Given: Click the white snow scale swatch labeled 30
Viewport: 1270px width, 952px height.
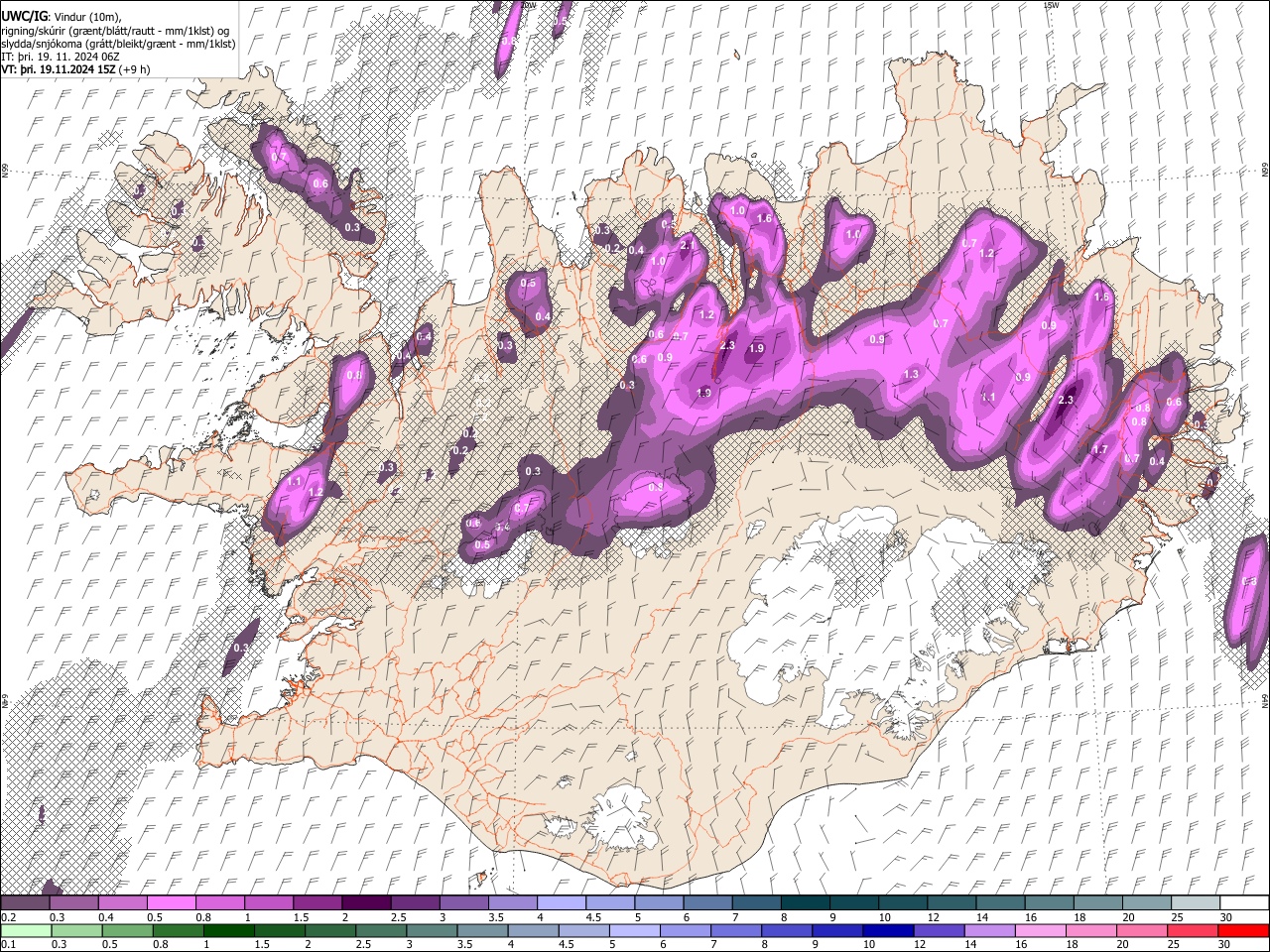Looking at the screenshot, I should 1243,902.
